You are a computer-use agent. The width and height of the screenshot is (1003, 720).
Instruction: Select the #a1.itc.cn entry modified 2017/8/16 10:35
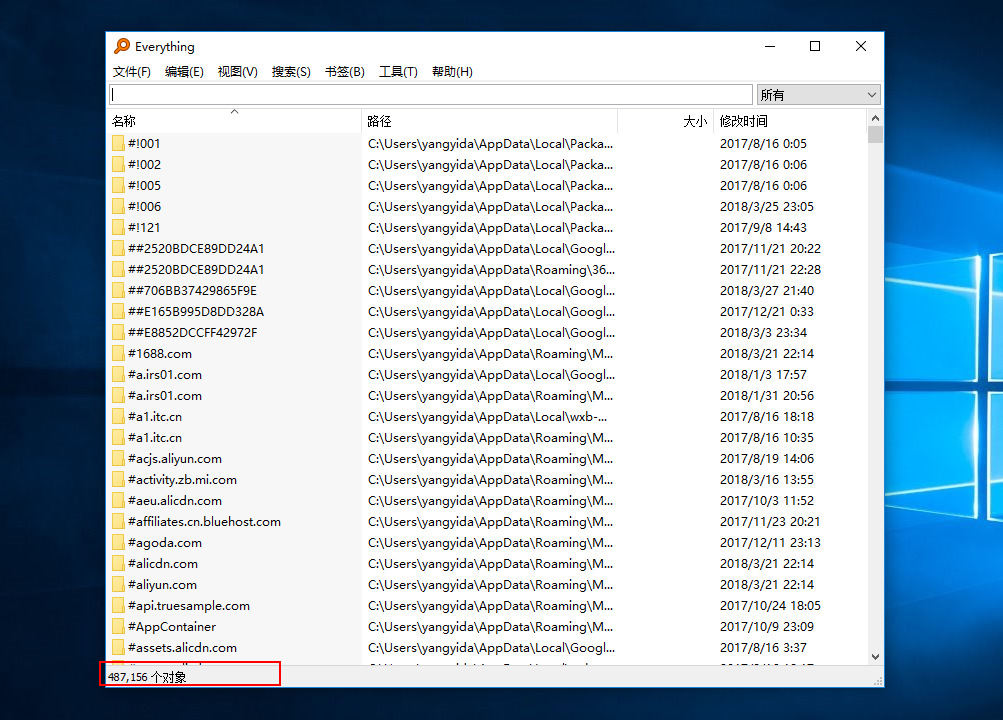point(487,438)
